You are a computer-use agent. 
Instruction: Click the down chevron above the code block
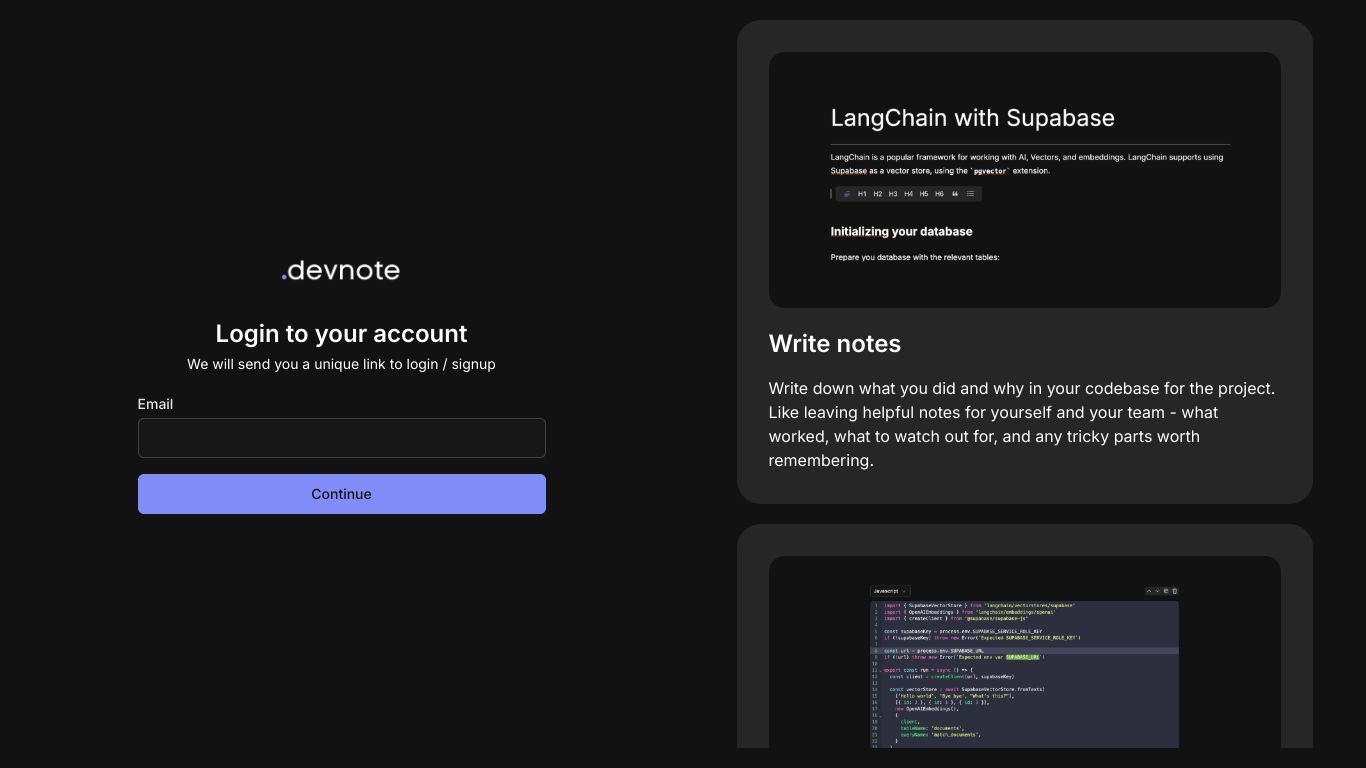pyautogui.click(x=1157, y=591)
